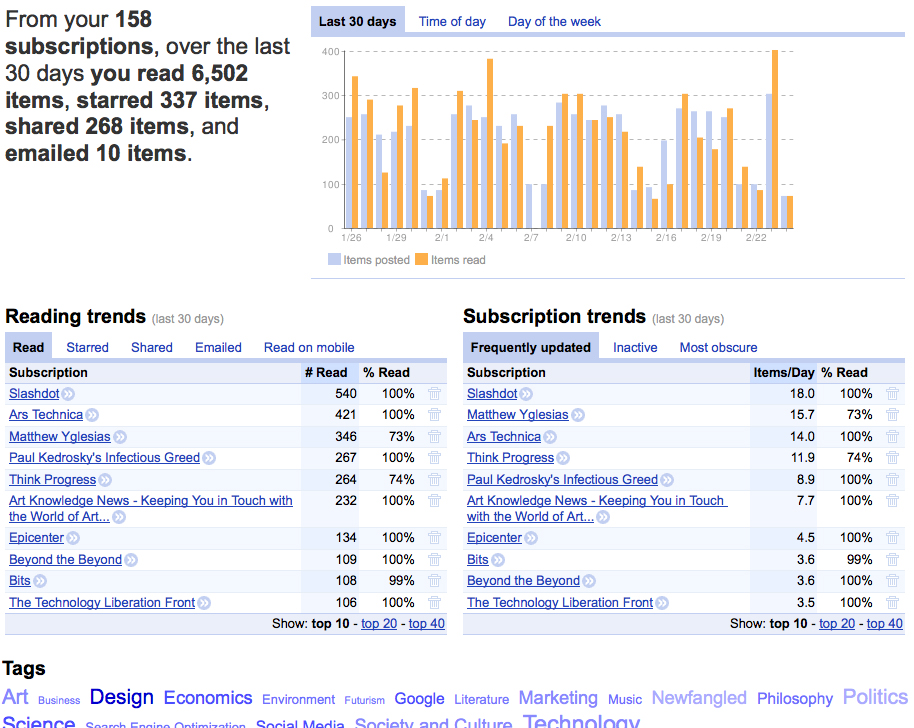Click trash icon for Ars Technica in Reading trends
The height and width of the screenshot is (728, 914).
pos(434,415)
